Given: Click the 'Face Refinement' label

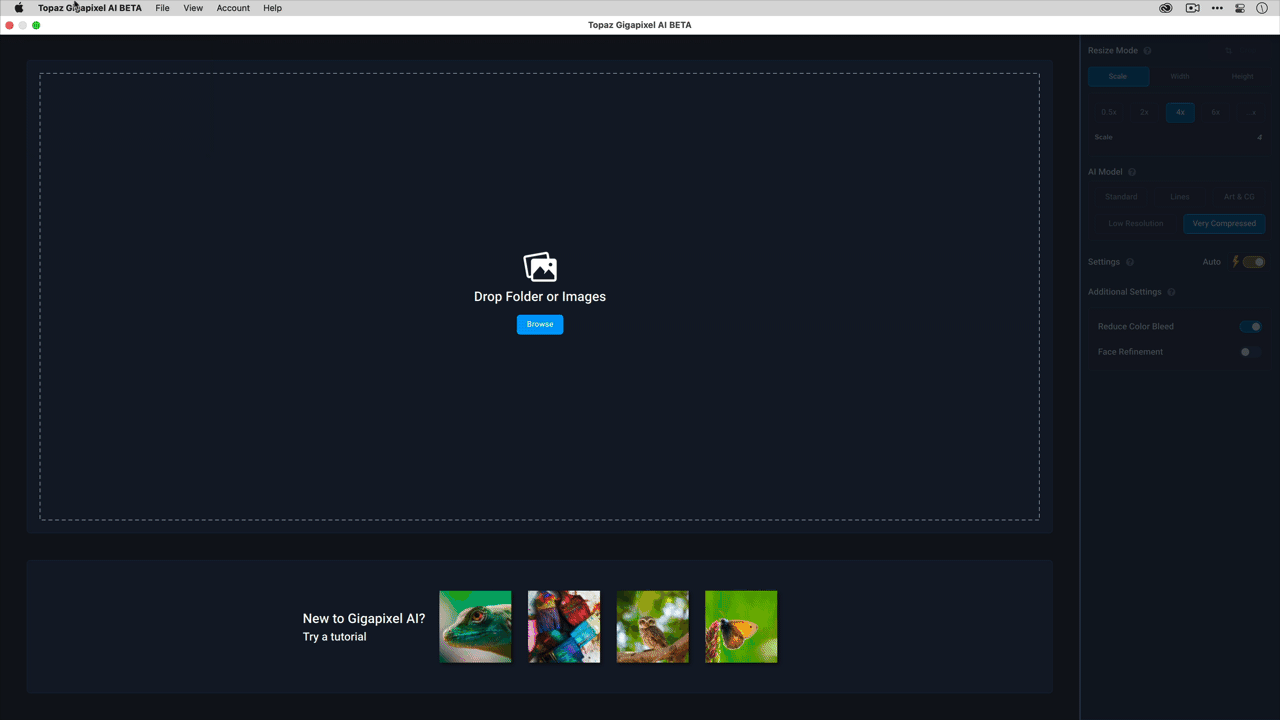Looking at the screenshot, I should click(x=1130, y=352).
